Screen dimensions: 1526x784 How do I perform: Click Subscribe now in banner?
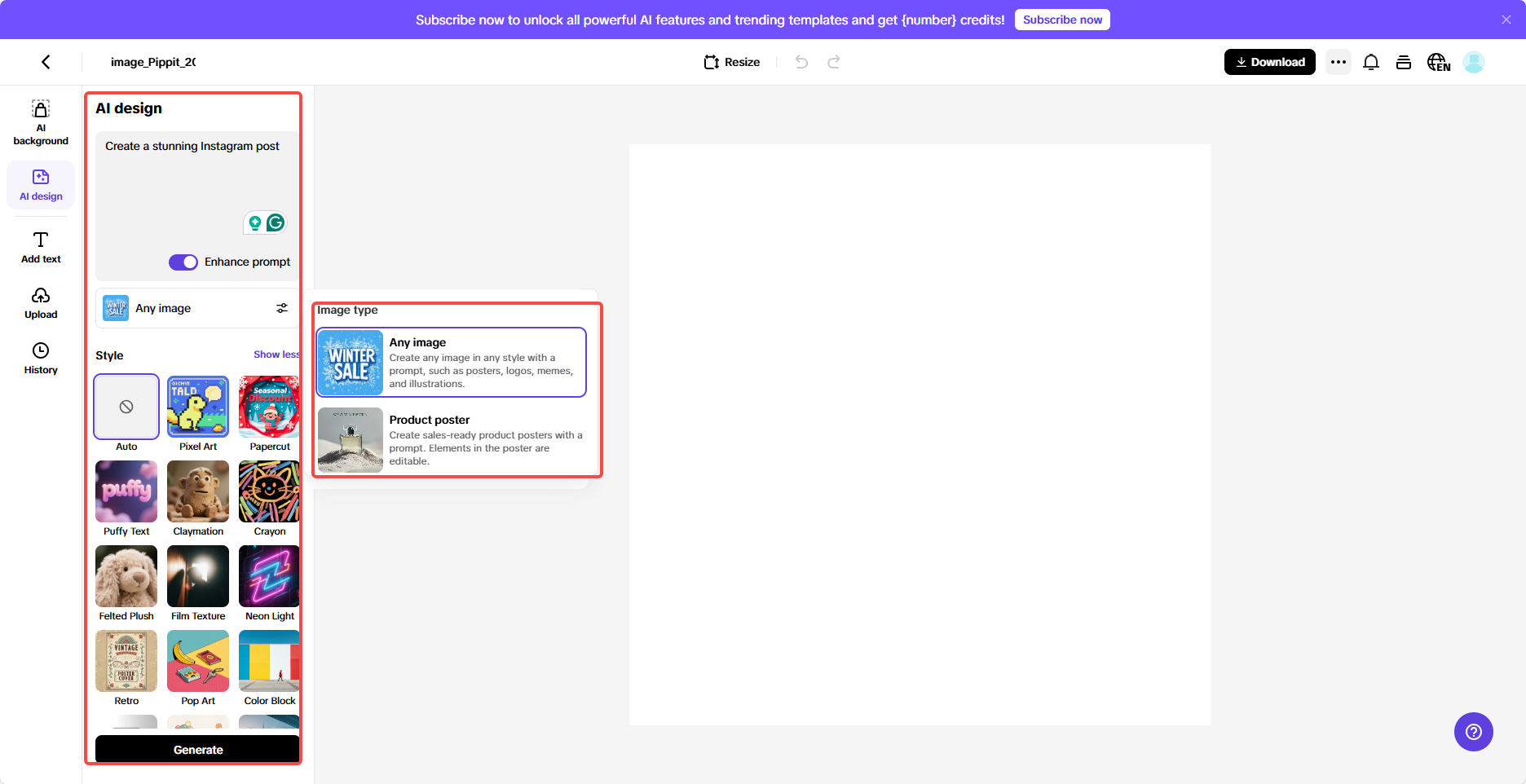[1062, 20]
